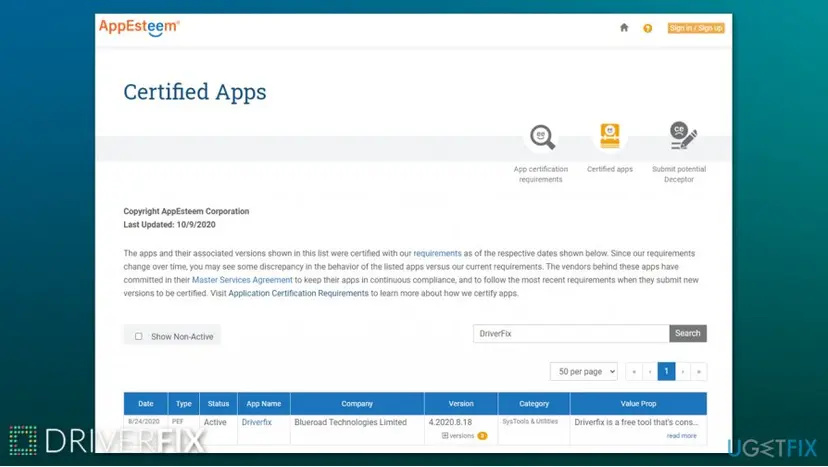The height and width of the screenshot is (467, 828).
Task: Sort by the App Name column header
Action: (264, 404)
